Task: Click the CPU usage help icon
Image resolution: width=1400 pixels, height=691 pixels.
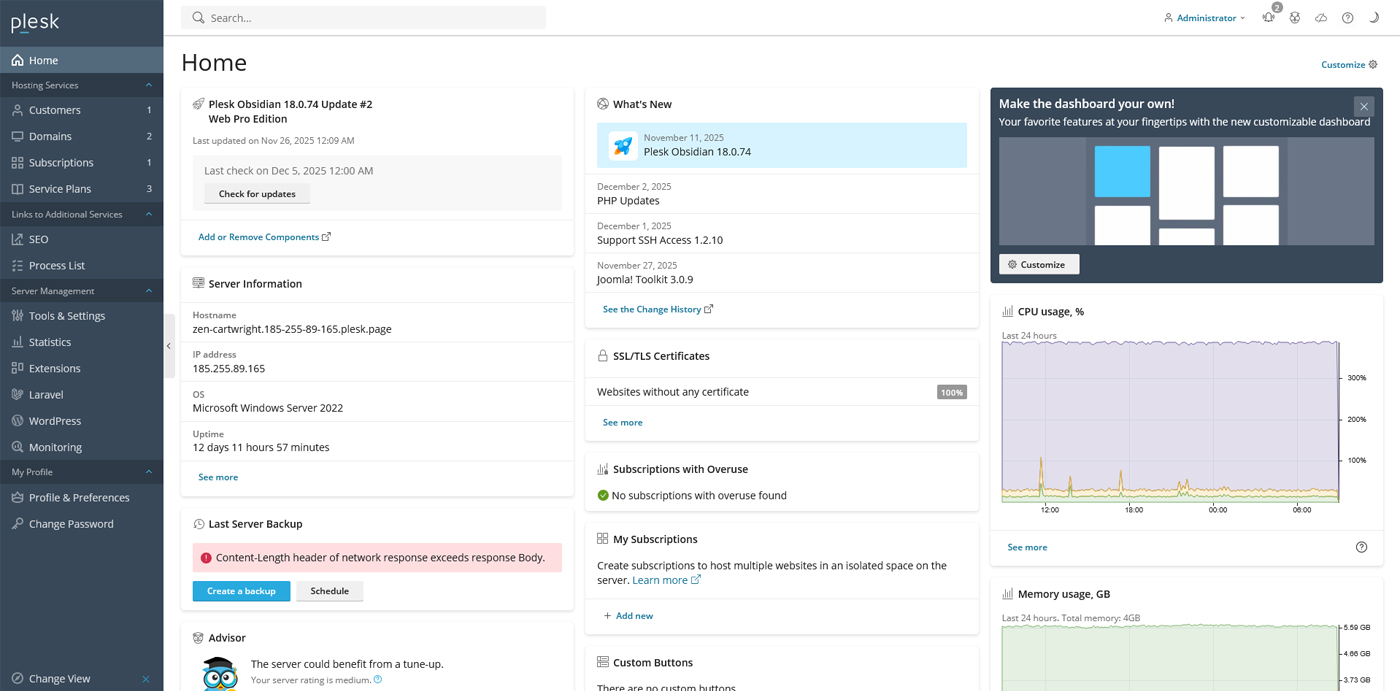Action: [x=1361, y=547]
